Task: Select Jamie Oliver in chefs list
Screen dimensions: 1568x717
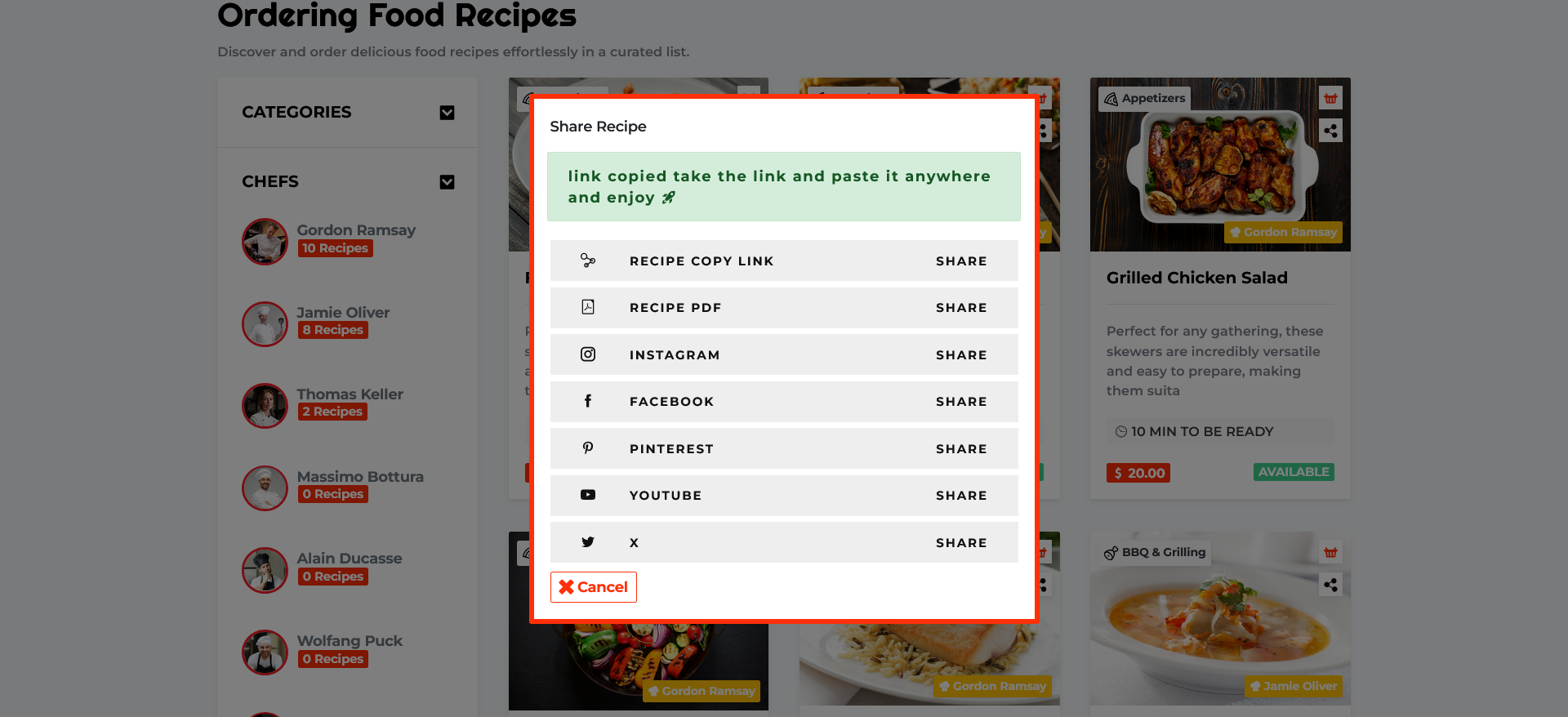Action: [343, 313]
